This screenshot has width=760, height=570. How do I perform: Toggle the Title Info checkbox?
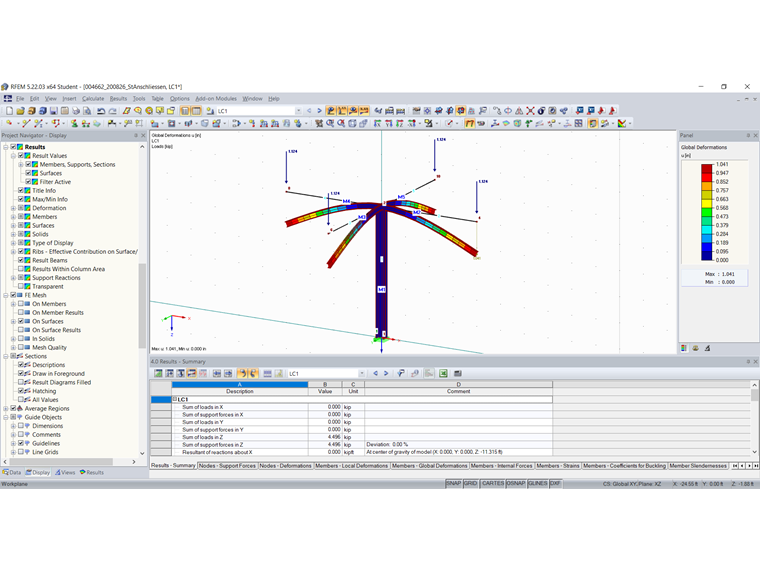pyautogui.click(x=21, y=190)
